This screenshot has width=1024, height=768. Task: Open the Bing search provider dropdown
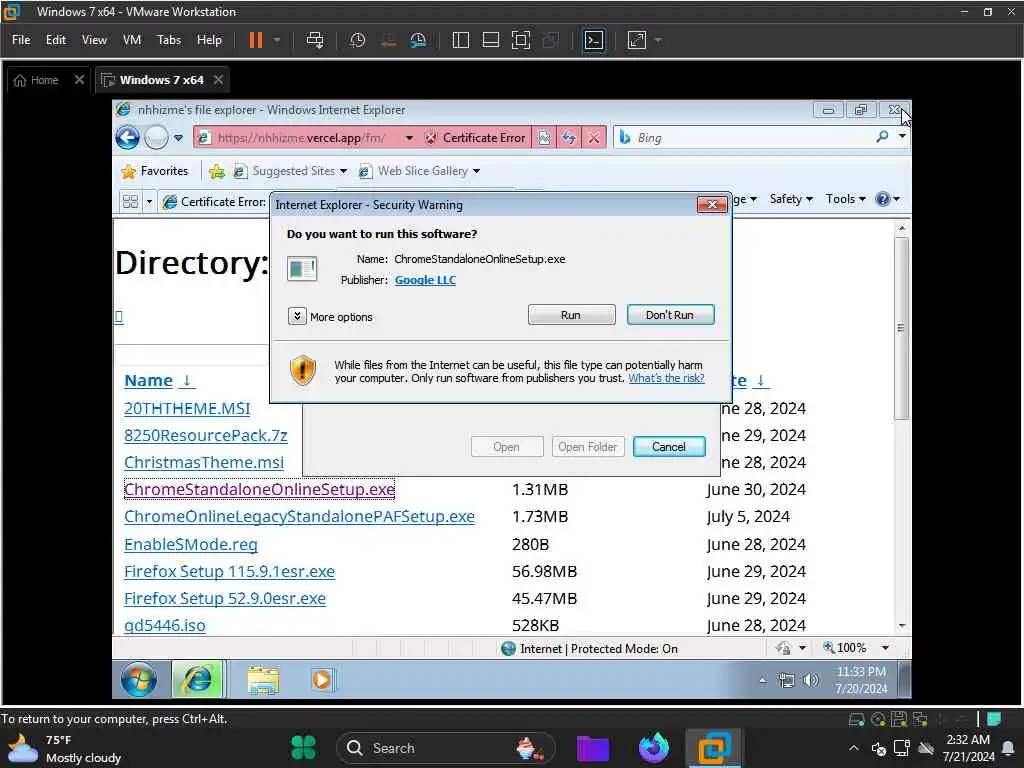point(902,137)
